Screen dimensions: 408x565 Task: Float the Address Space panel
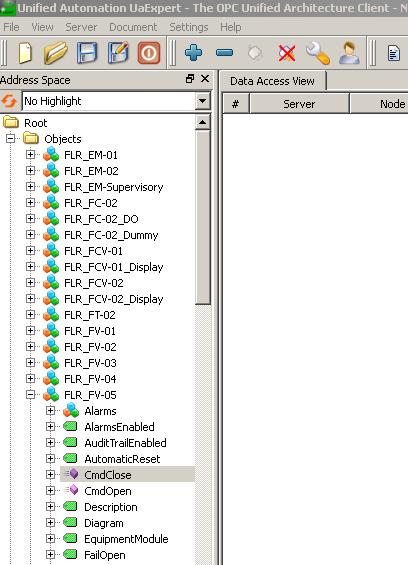click(x=190, y=79)
